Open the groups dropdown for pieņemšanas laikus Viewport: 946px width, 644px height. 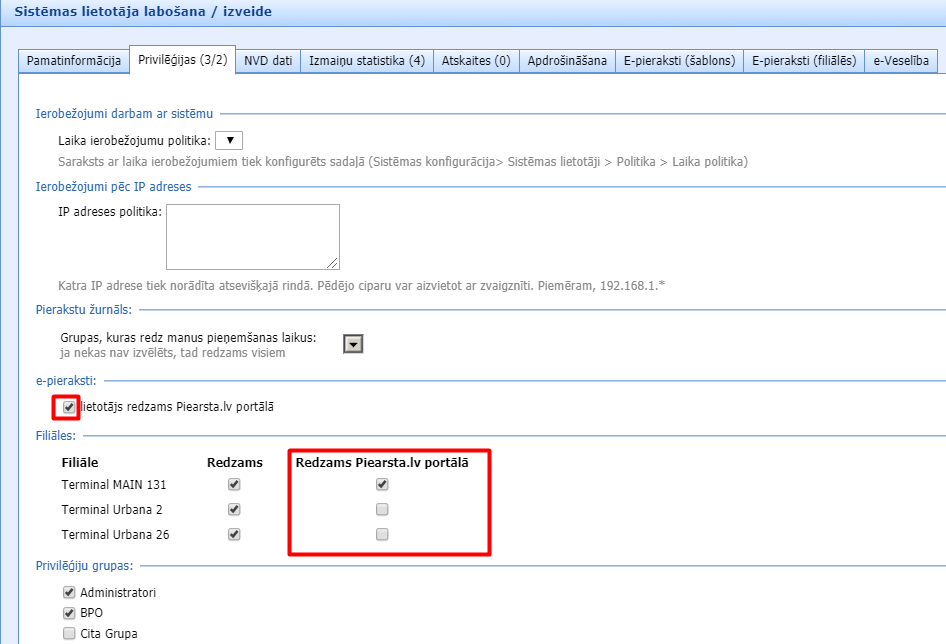tap(353, 344)
